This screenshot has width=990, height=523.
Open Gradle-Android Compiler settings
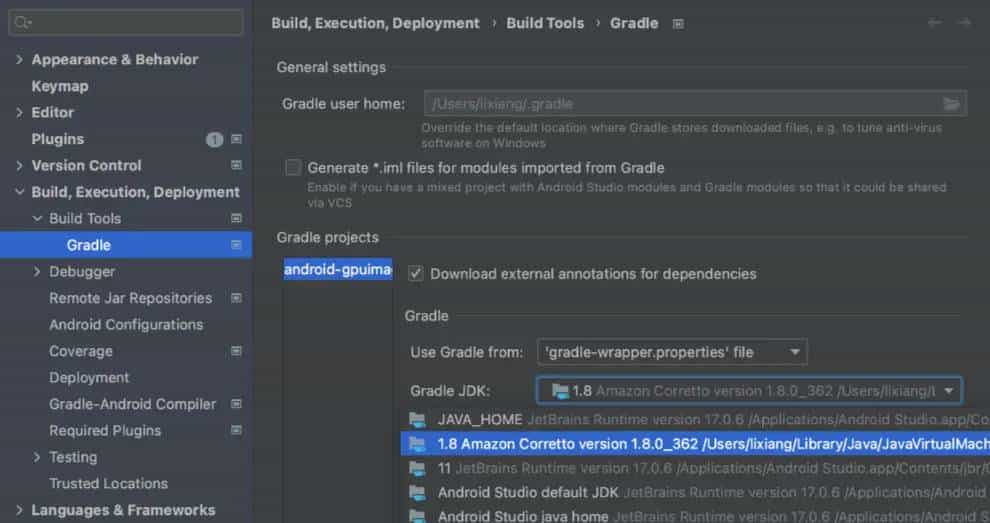(133, 404)
